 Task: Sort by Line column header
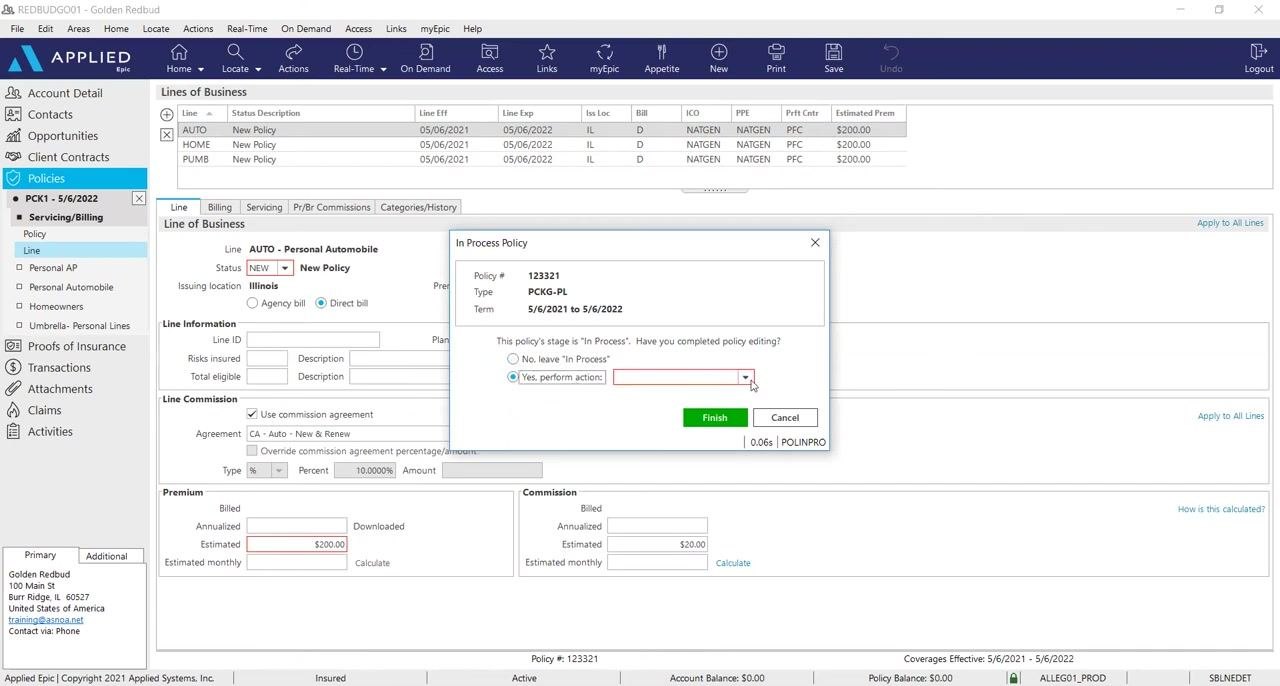coord(203,113)
